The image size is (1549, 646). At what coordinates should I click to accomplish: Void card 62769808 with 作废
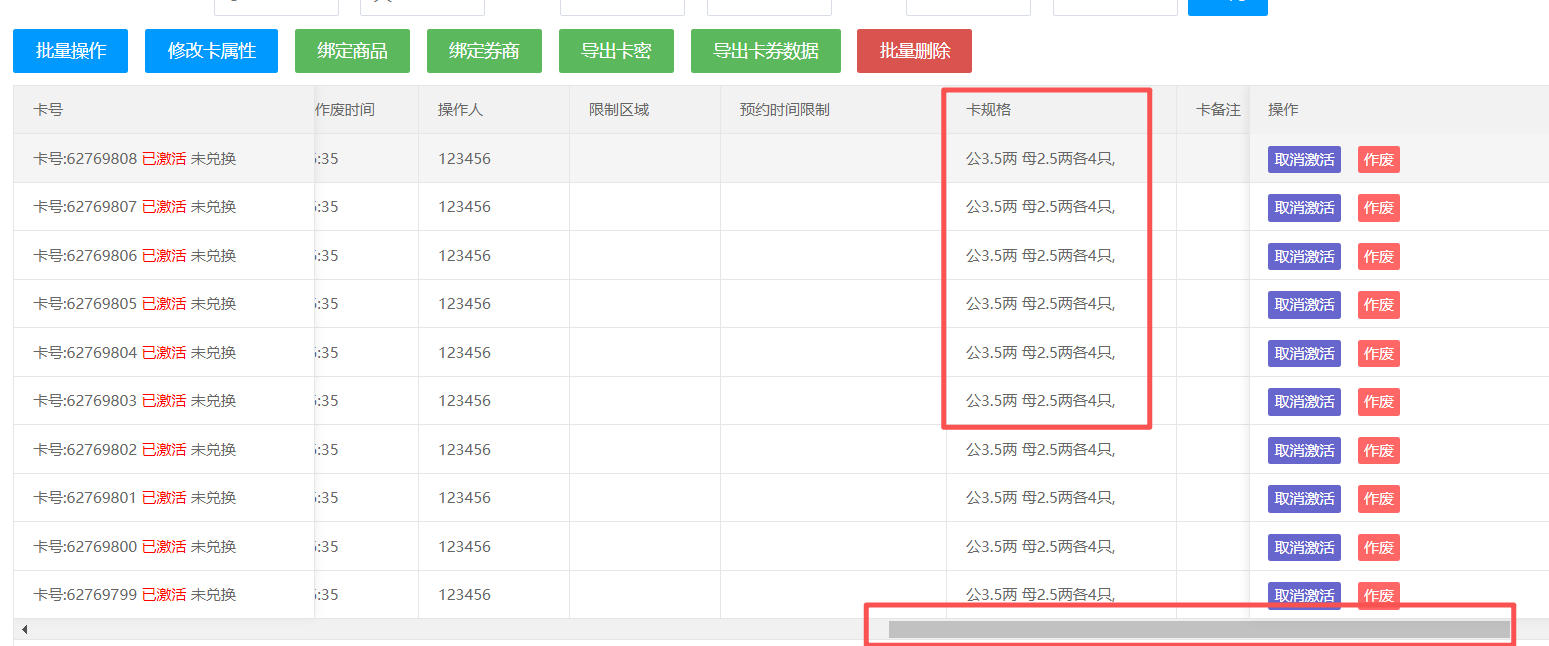tap(1378, 160)
